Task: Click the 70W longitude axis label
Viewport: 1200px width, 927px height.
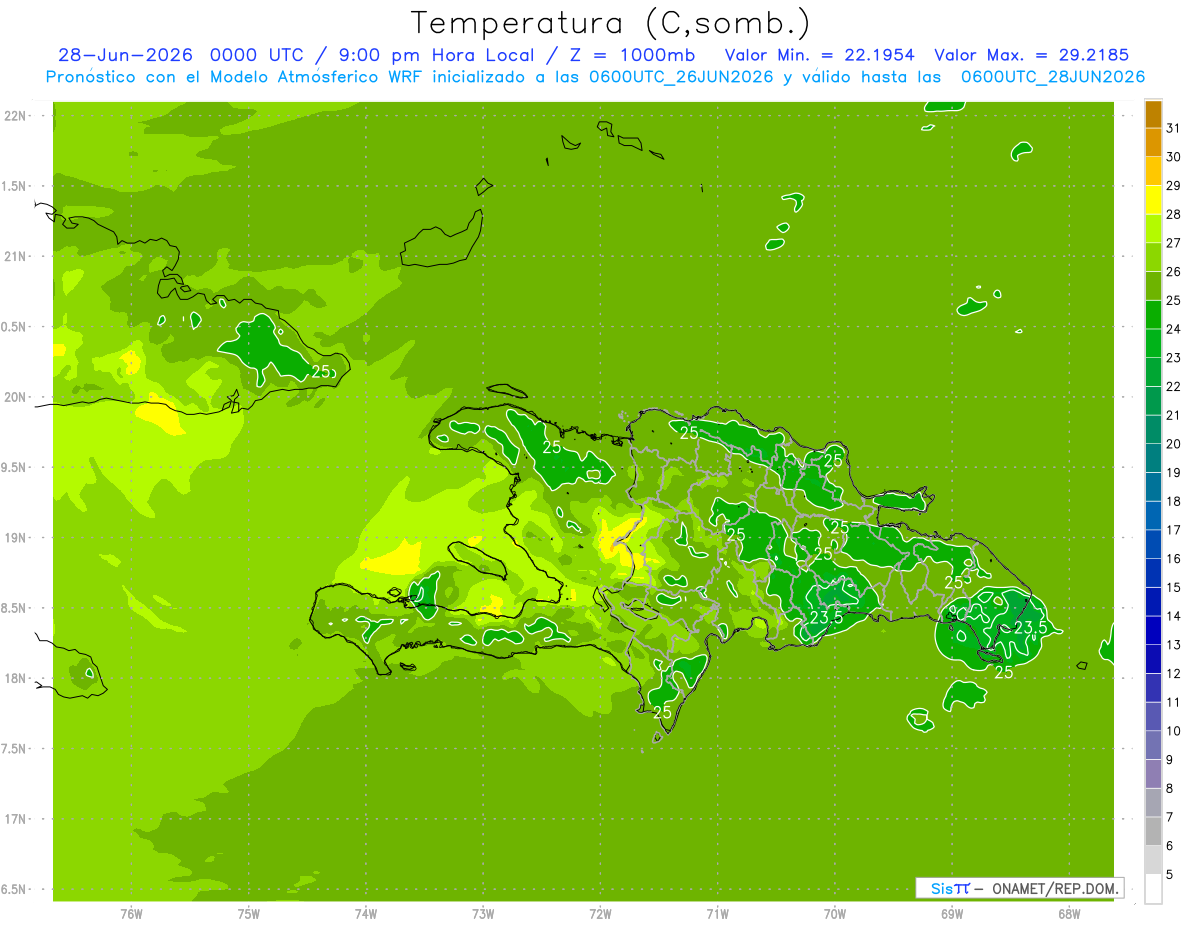Action: point(835,914)
